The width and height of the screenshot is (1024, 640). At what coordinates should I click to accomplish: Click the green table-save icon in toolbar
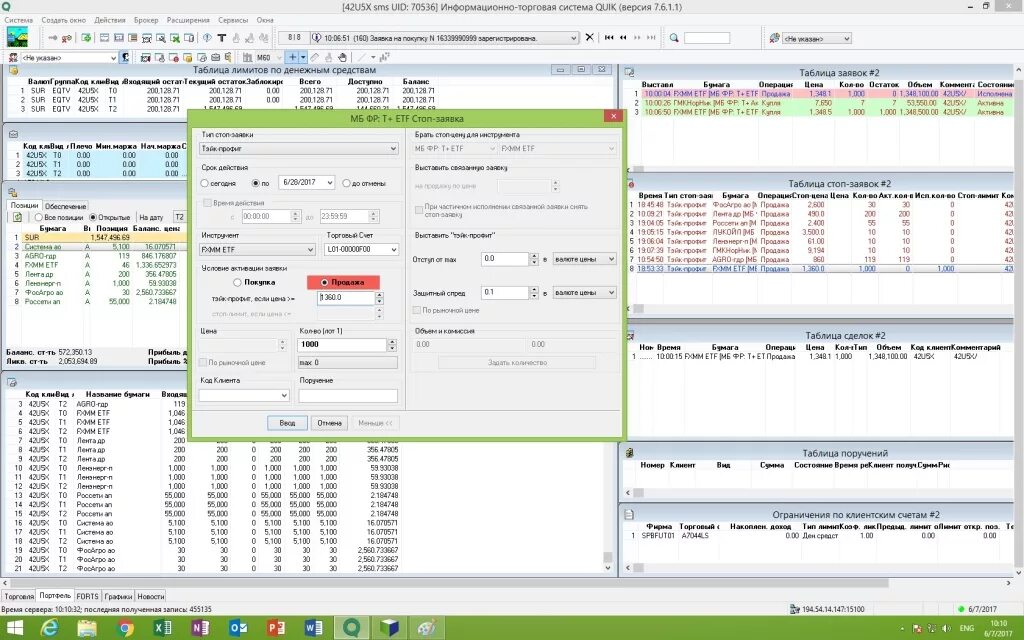86,38
